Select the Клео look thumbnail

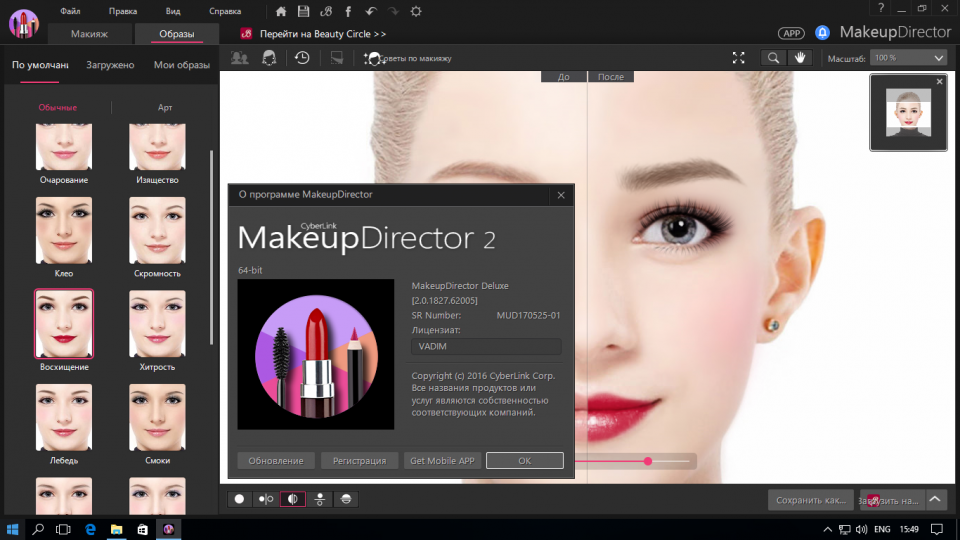(x=64, y=231)
